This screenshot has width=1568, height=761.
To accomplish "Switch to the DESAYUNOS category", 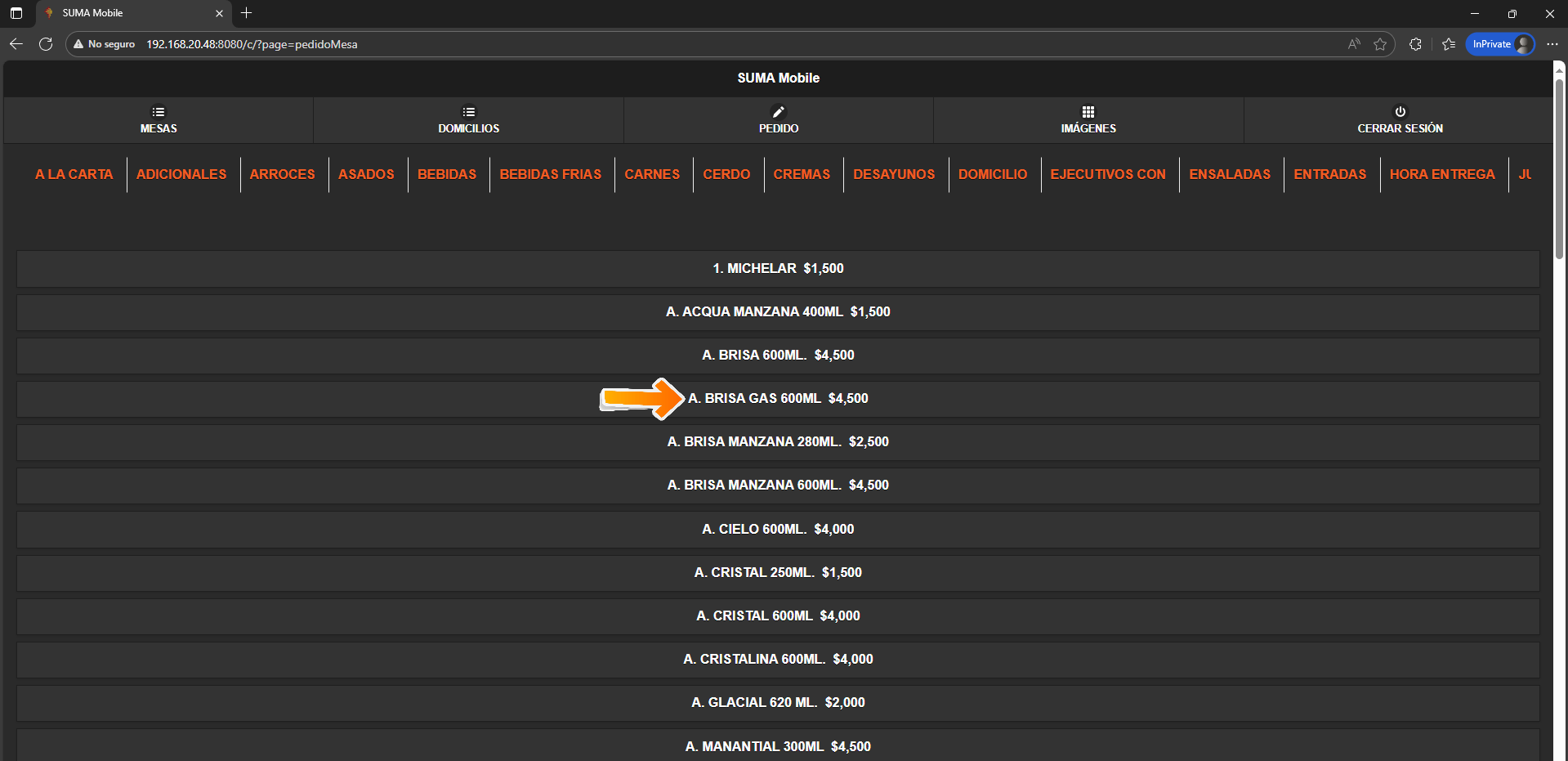I will (x=893, y=174).
